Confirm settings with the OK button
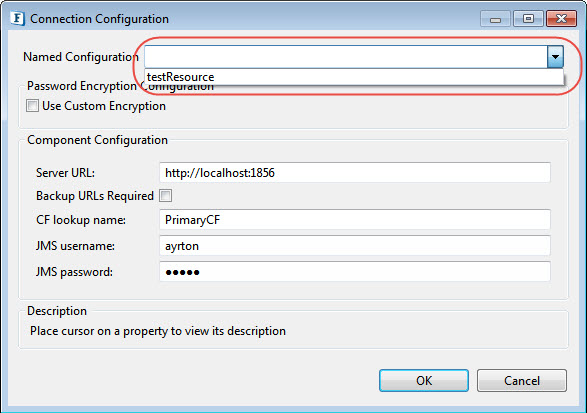The width and height of the screenshot is (587, 413). coord(424,380)
